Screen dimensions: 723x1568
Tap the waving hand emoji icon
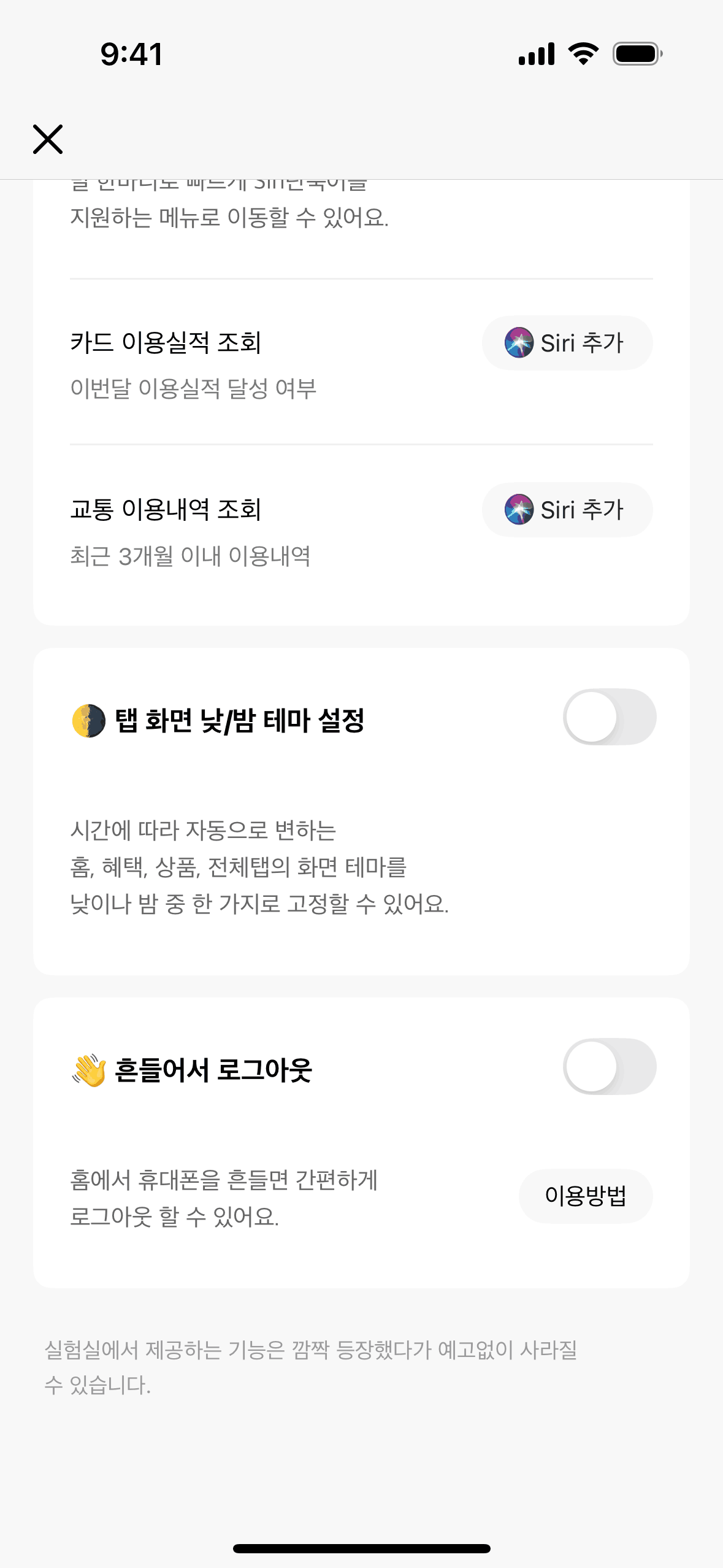[x=89, y=1070]
